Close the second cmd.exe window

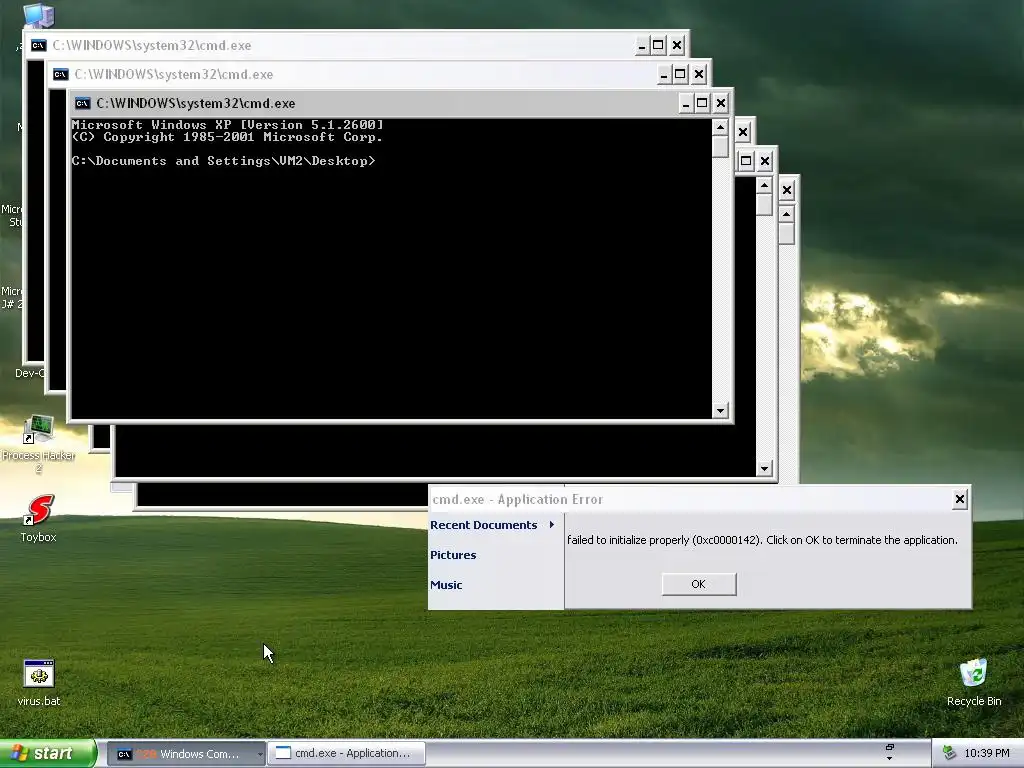(699, 74)
